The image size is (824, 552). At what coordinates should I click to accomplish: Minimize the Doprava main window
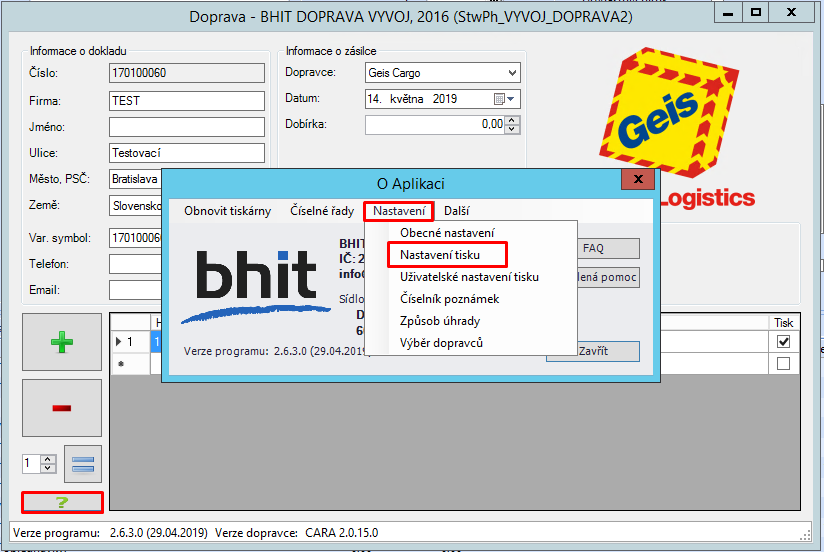pos(728,13)
